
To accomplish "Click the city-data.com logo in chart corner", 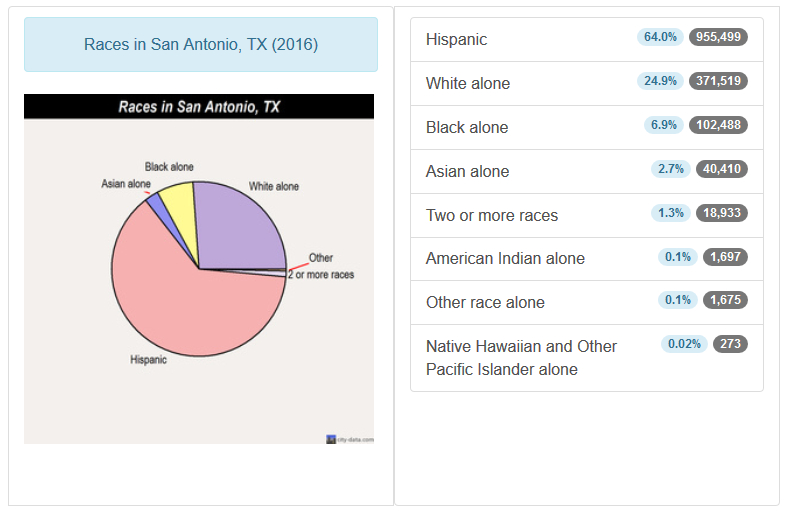I will point(350,438).
